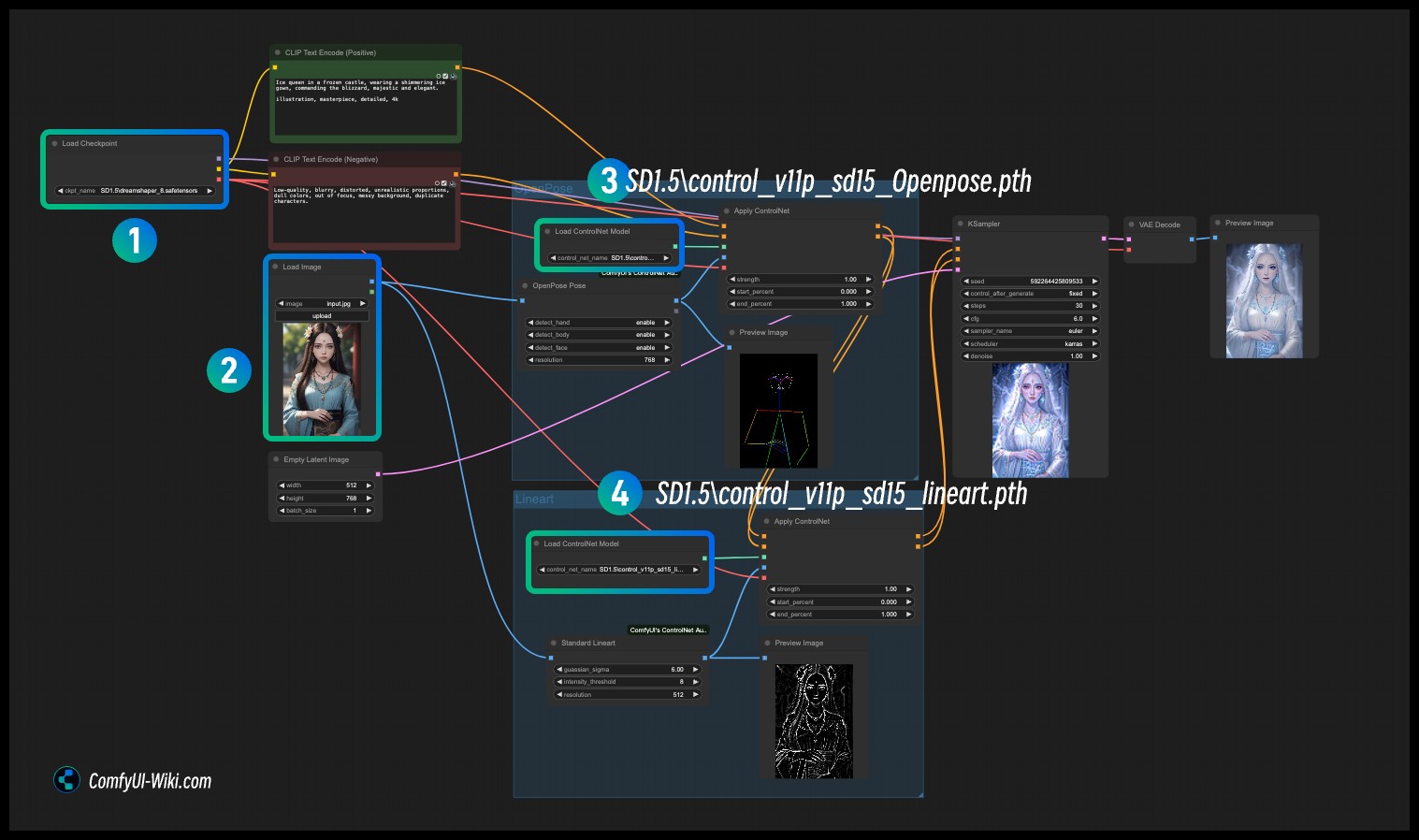The image size is (1419, 840).
Task: Click the VAE Decode node title
Action: pyautogui.click(x=1160, y=224)
